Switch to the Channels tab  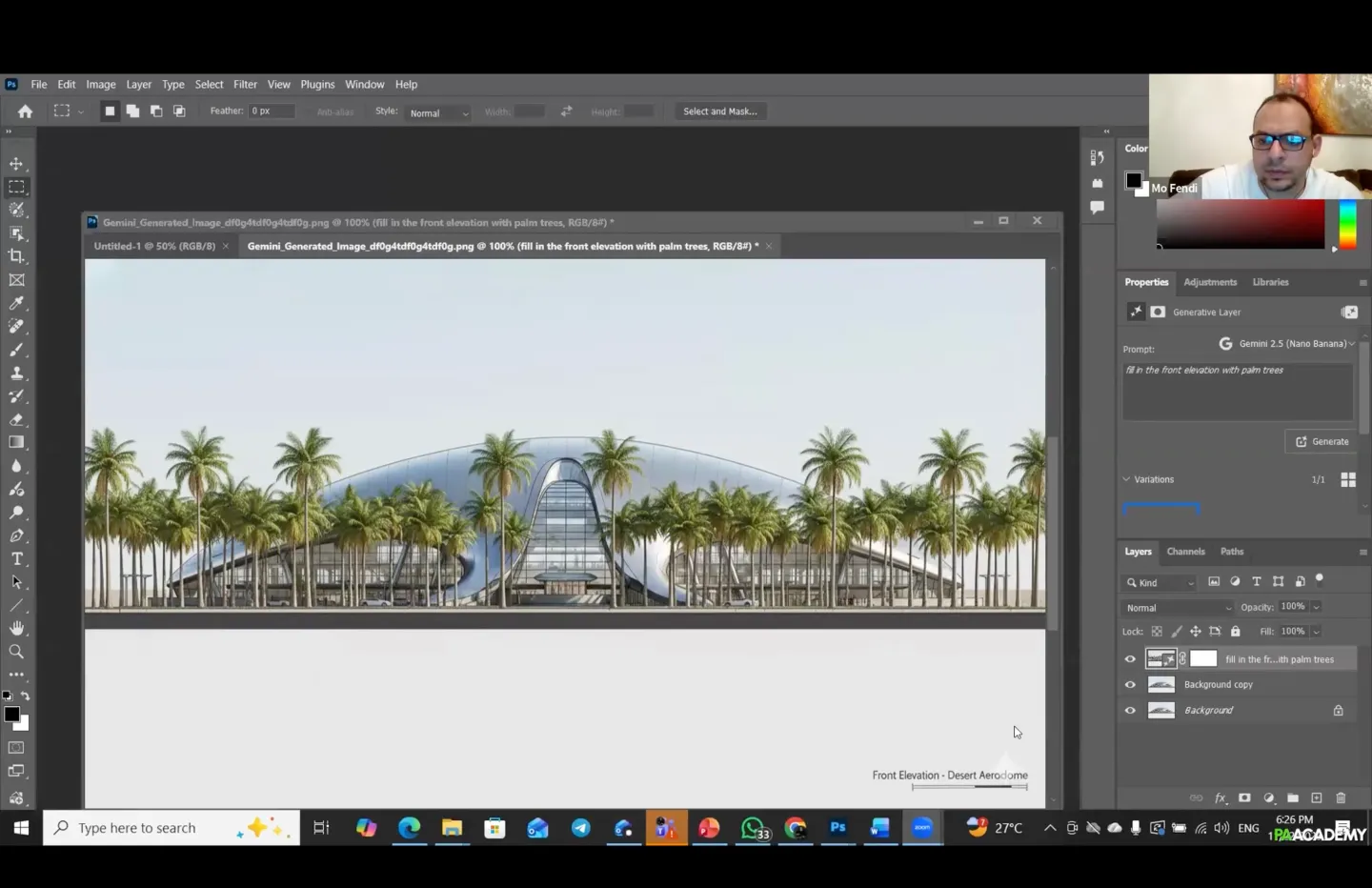point(1185,552)
